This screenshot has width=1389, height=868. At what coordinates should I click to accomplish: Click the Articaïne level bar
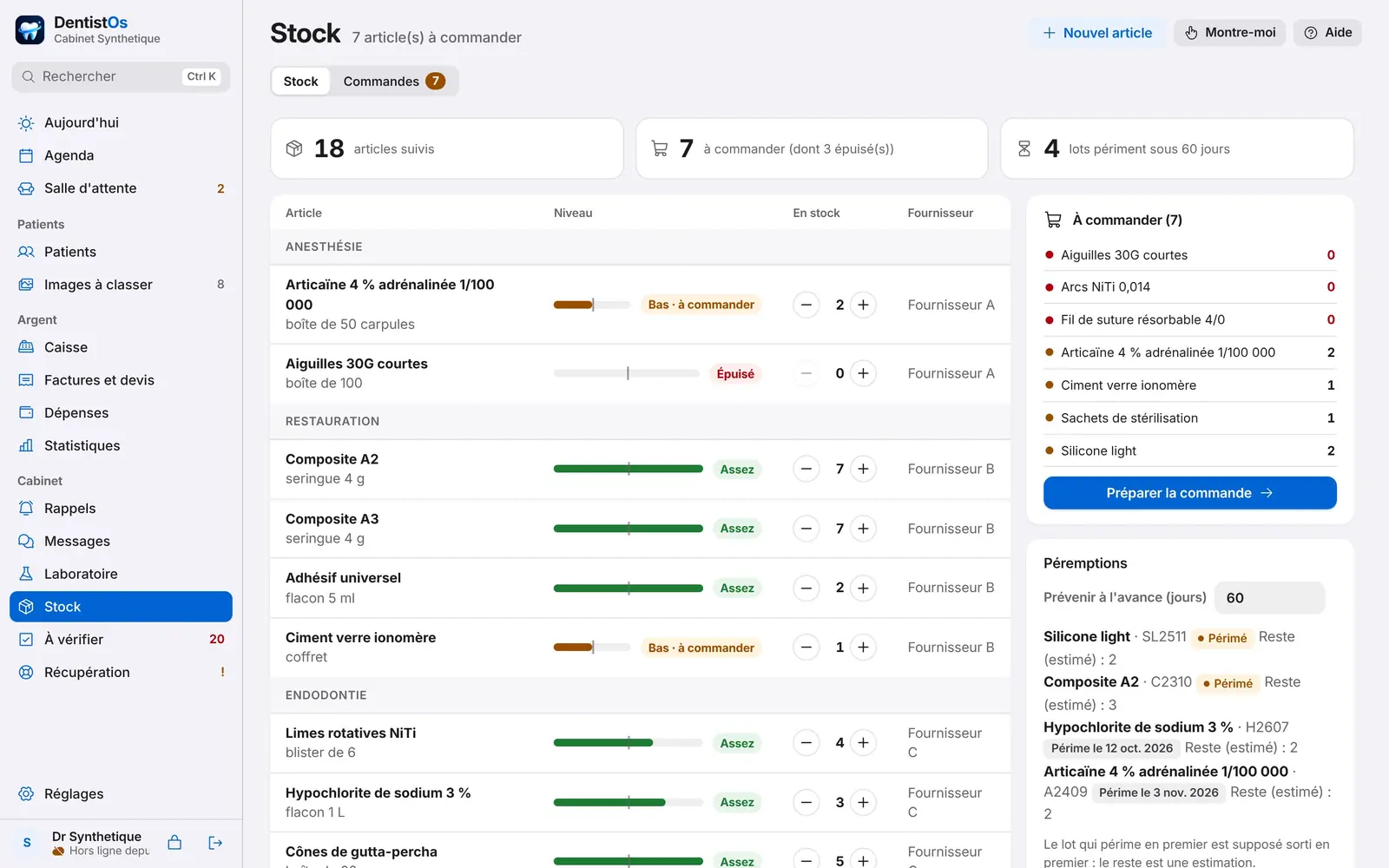coord(591,305)
